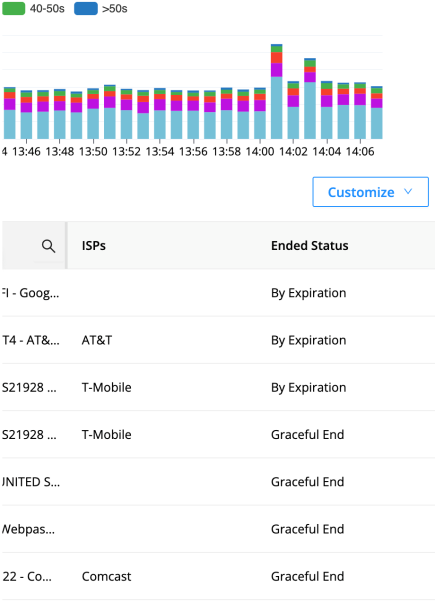Click the tallest chart bar at 14:01
Image resolution: width=435 pixels, height=602 pixels.
pyautogui.click(x=276, y=91)
